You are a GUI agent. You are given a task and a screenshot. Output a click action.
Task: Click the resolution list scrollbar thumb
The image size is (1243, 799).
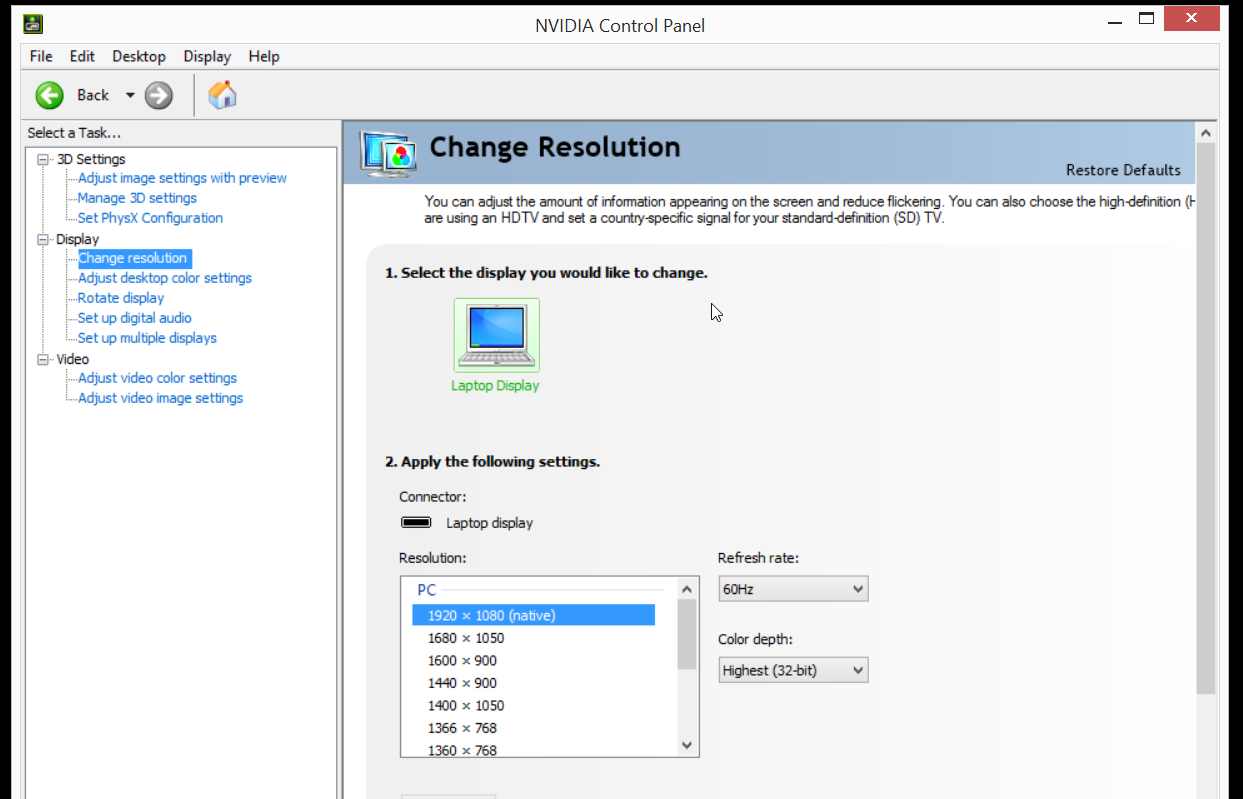[x=686, y=633]
